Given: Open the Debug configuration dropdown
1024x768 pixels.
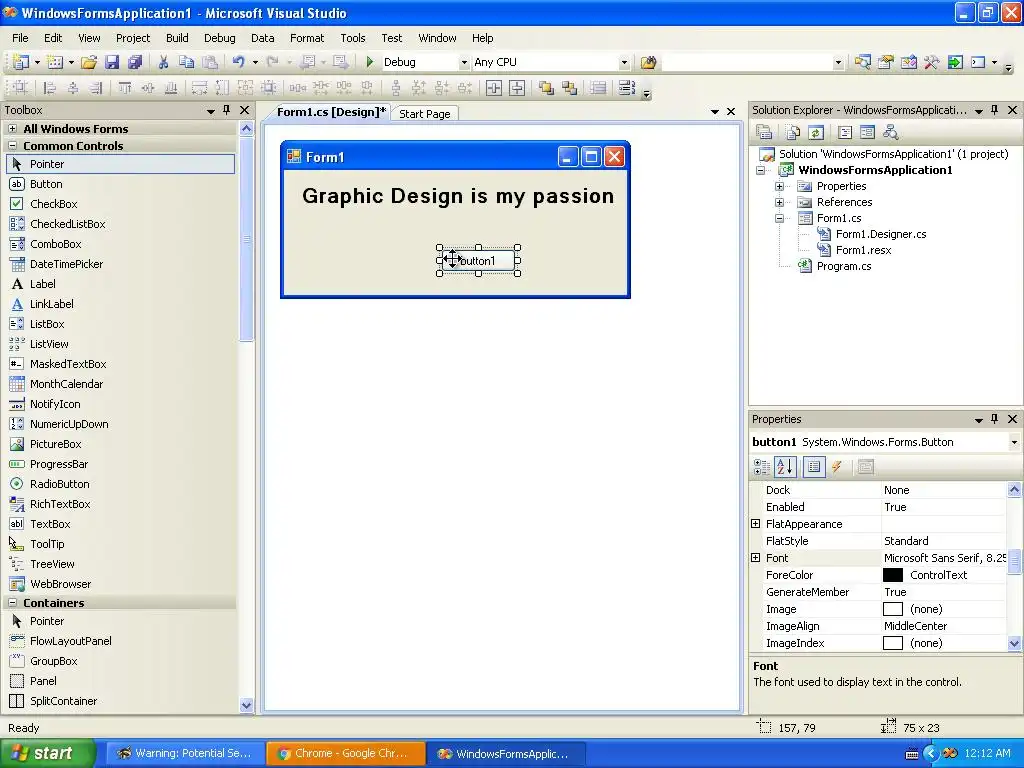Looking at the screenshot, I should coord(464,62).
